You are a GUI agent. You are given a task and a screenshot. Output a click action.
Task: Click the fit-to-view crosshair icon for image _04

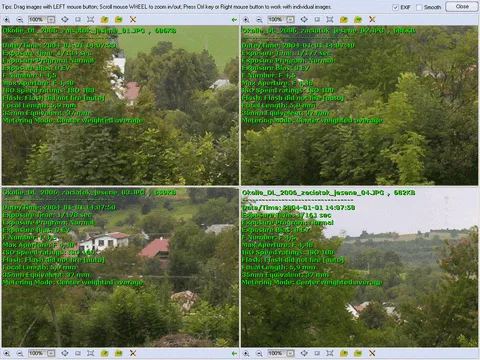[x=304, y=353]
